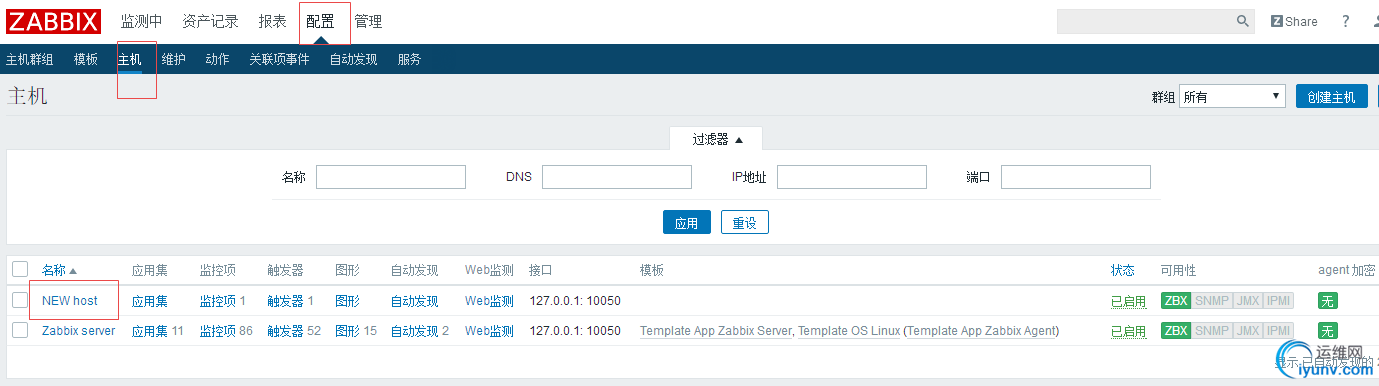Click the 重设 filter button
This screenshot has width=1379, height=386.
[x=745, y=222]
